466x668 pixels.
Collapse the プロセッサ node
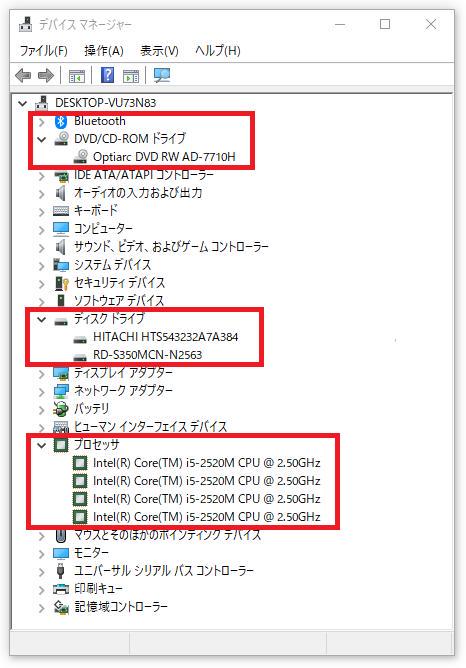coord(41,445)
